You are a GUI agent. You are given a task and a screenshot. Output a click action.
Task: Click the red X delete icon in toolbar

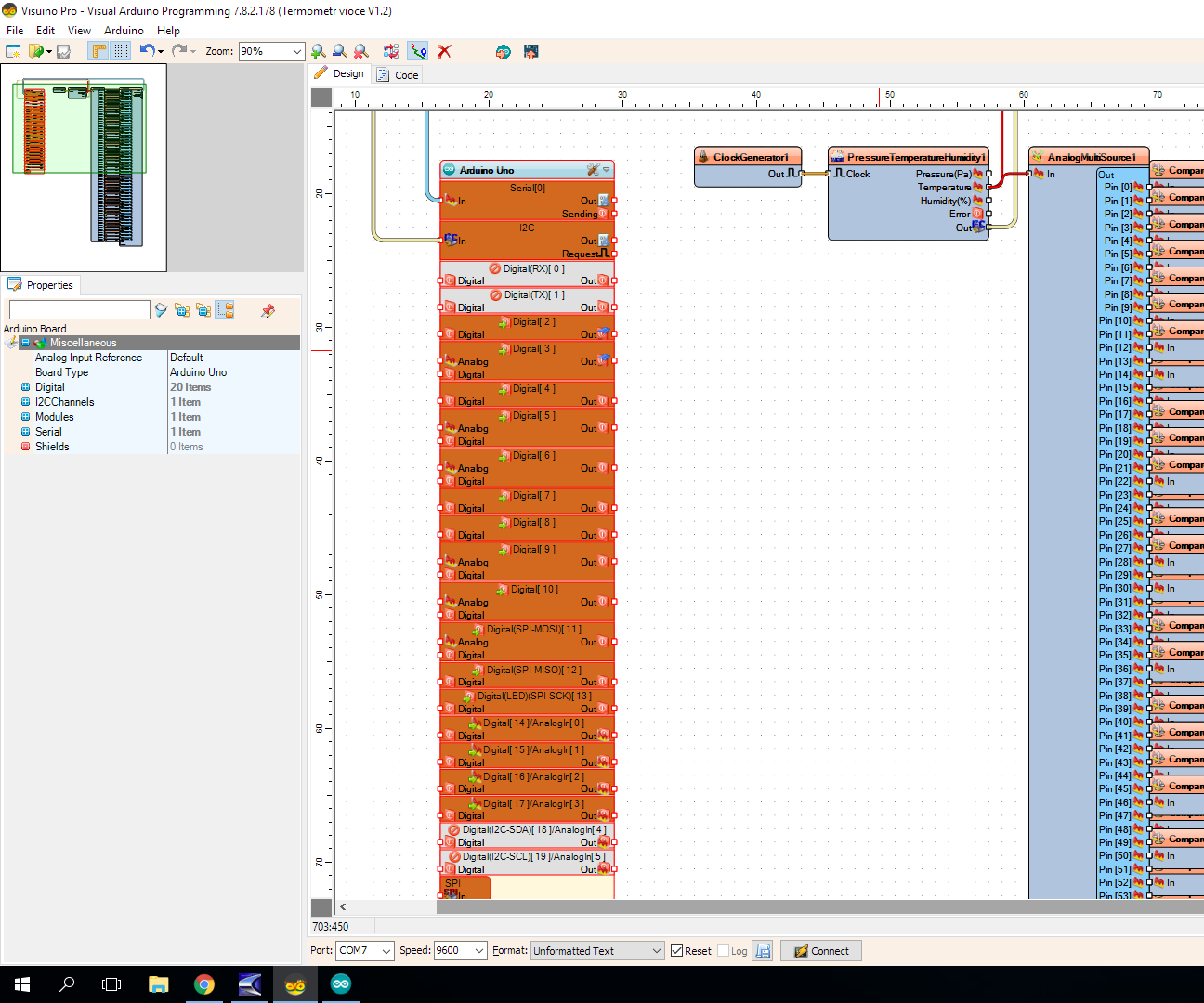click(445, 51)
